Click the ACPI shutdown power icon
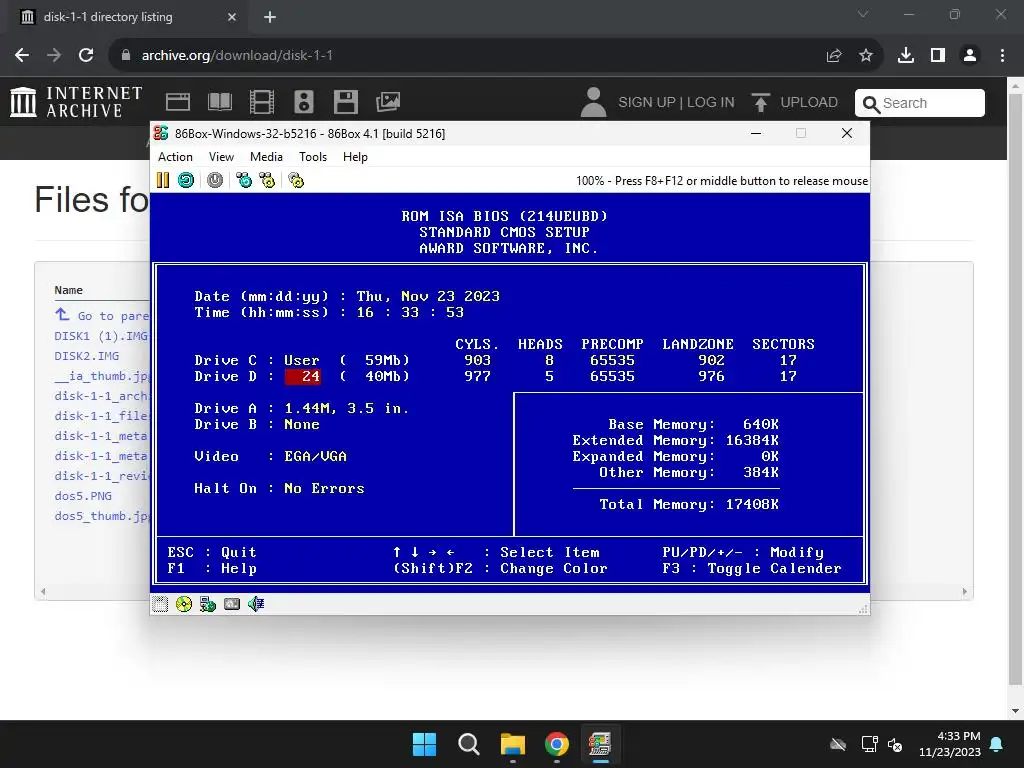Viewport: 1024px width, 768px height. click(x=215, y=180)
